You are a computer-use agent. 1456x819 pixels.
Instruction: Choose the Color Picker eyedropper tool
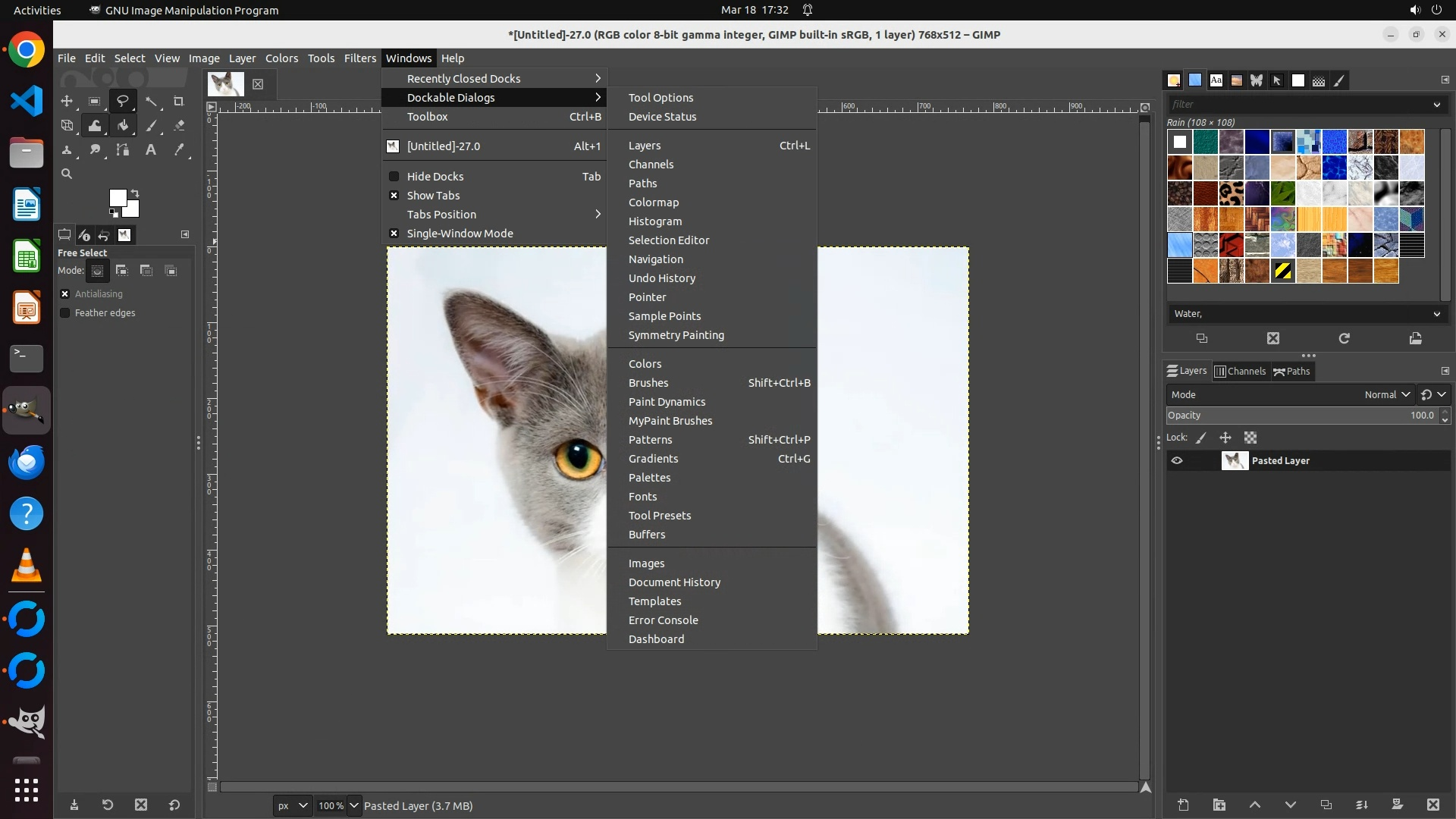click(x=179, y=150)
